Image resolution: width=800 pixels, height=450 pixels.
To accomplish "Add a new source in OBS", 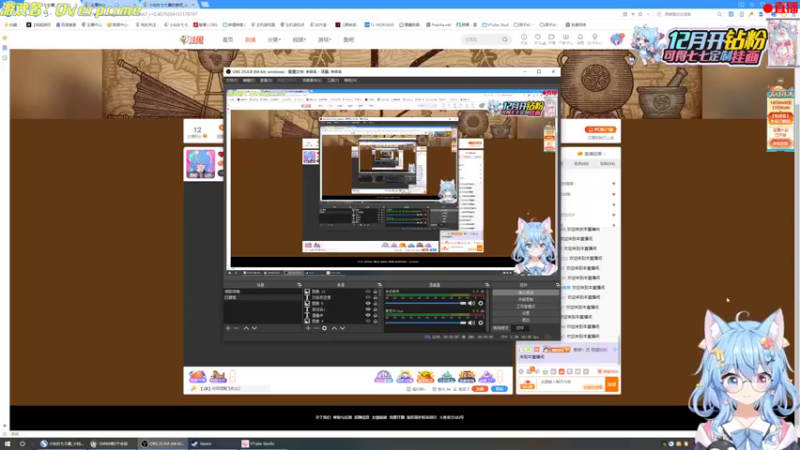I will click(308, 328).
